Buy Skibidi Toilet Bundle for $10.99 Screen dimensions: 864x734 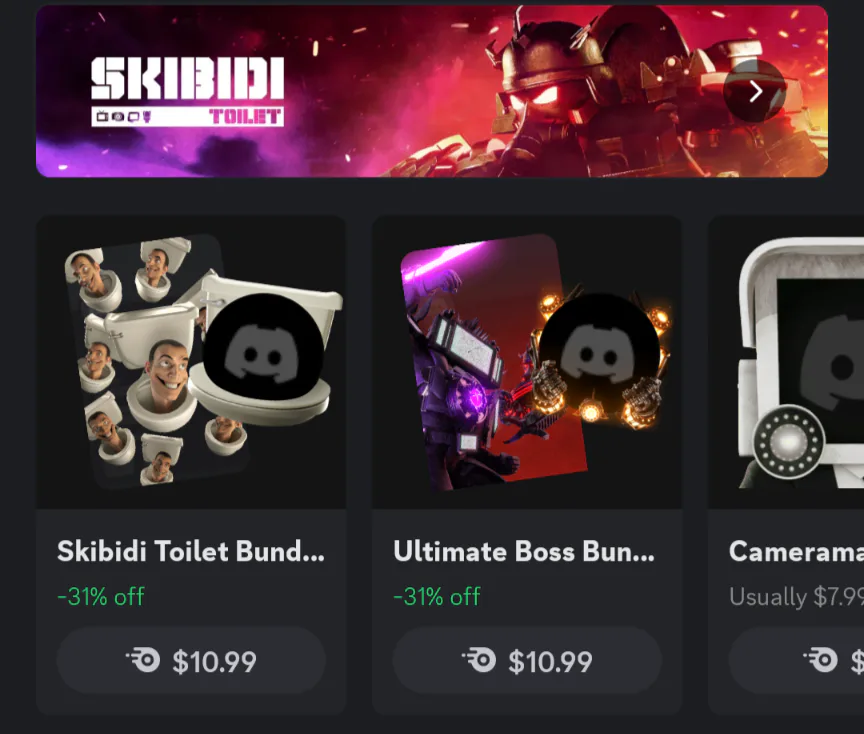[191, 660]
